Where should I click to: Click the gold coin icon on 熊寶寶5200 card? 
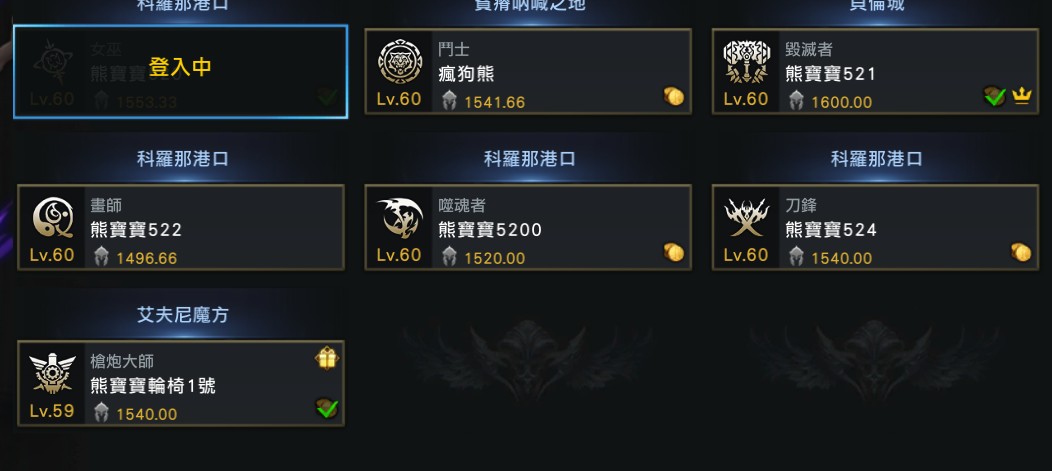pyautogui.click(x=674, y=252)
